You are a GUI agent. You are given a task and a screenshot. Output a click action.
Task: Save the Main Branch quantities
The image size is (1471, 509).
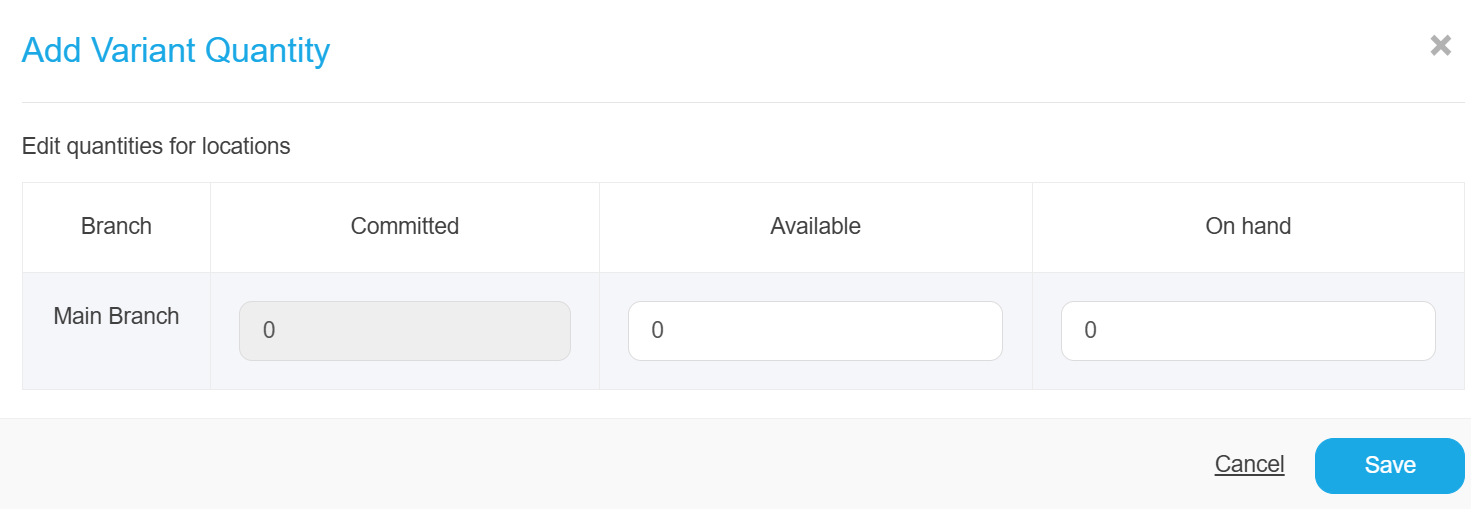(1389, 465)
